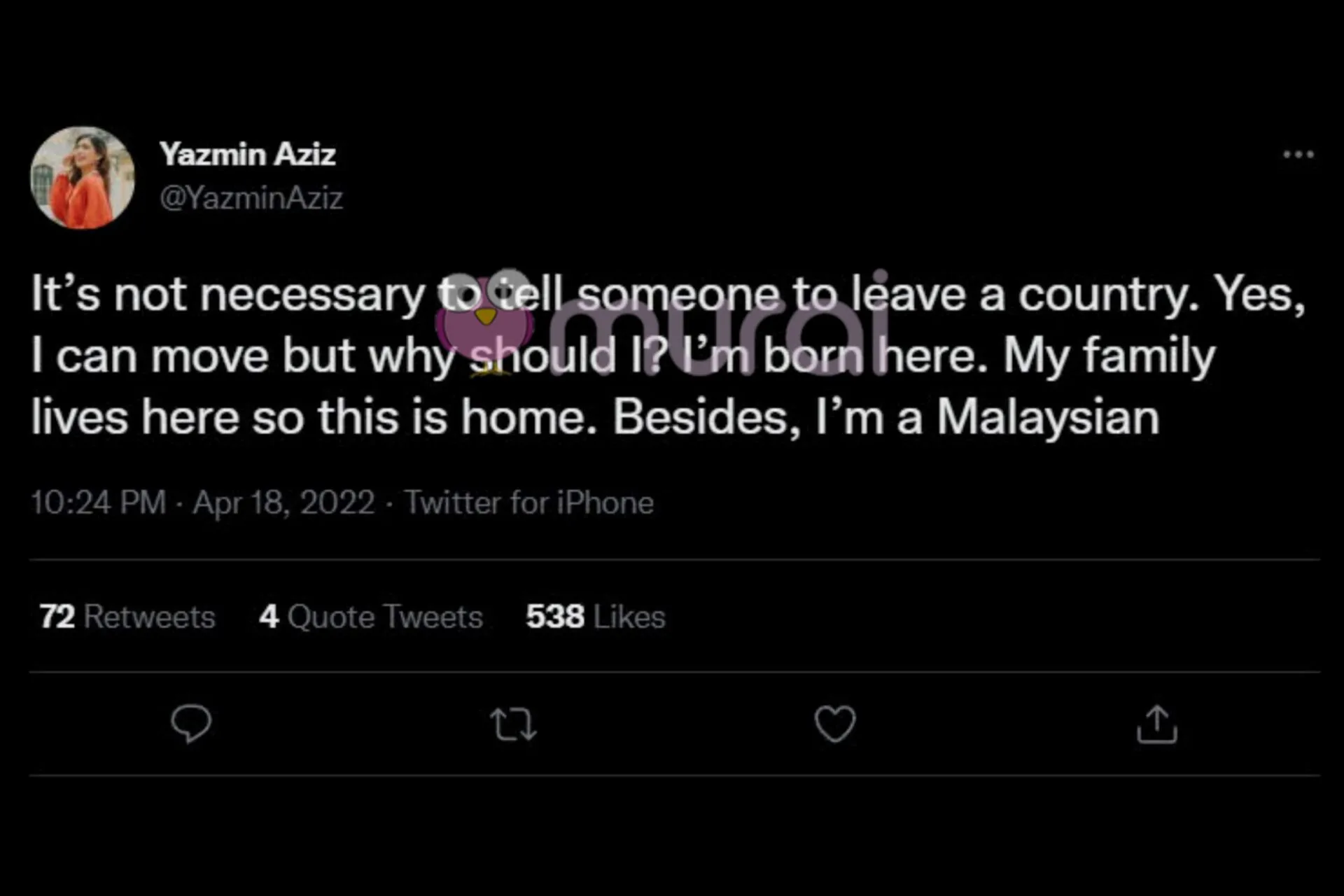Open the Twitter for iPhone source link
Viewport: 1344px width, 896px height.
529,503
